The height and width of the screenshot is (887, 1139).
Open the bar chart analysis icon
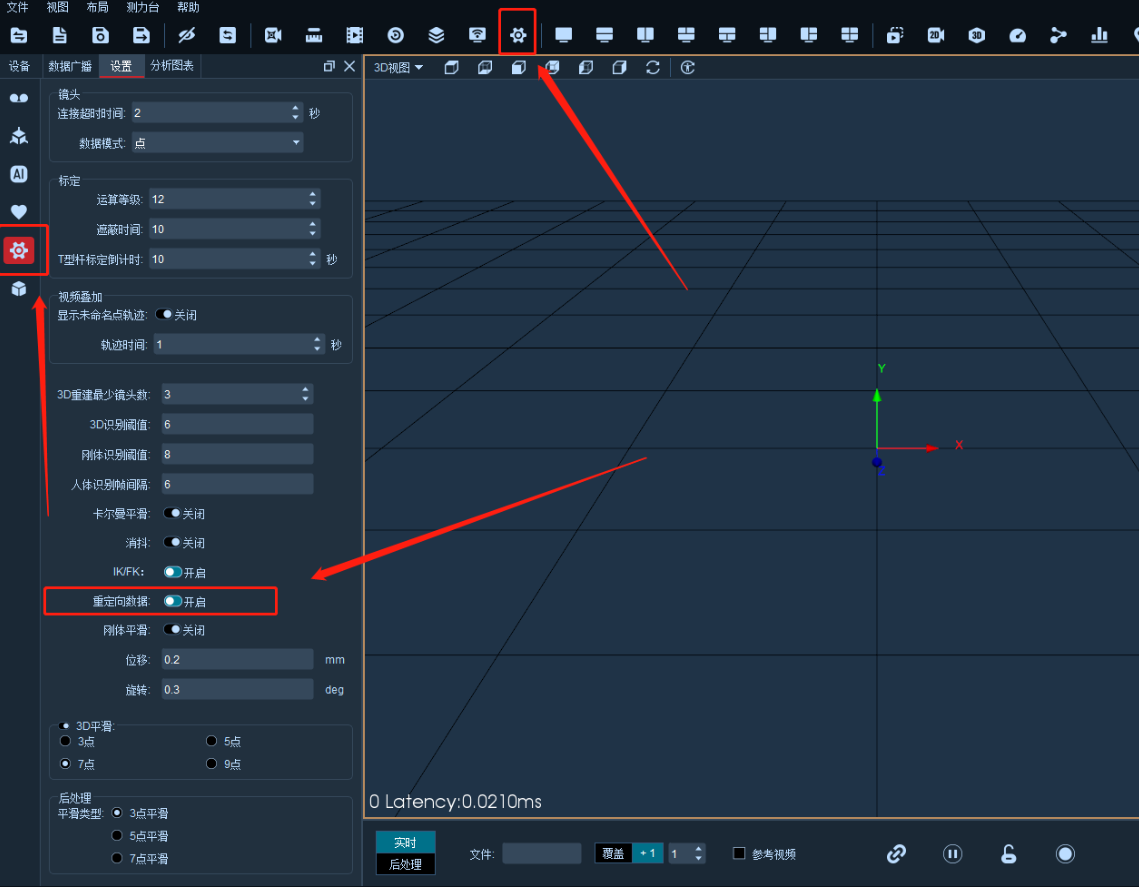[x=1099, y=35]
